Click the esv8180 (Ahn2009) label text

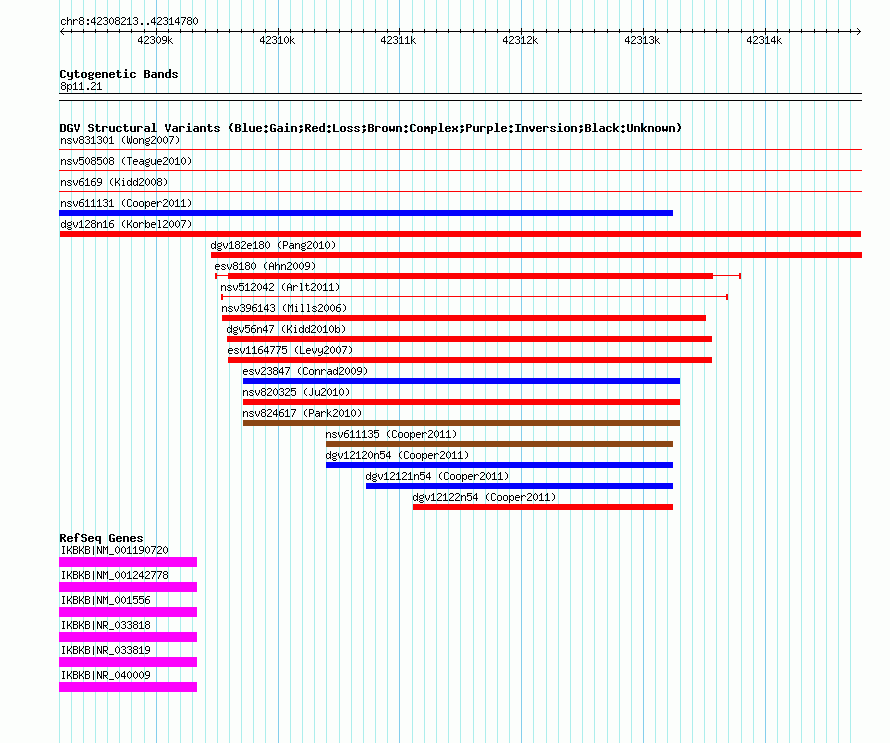[265, 266]
